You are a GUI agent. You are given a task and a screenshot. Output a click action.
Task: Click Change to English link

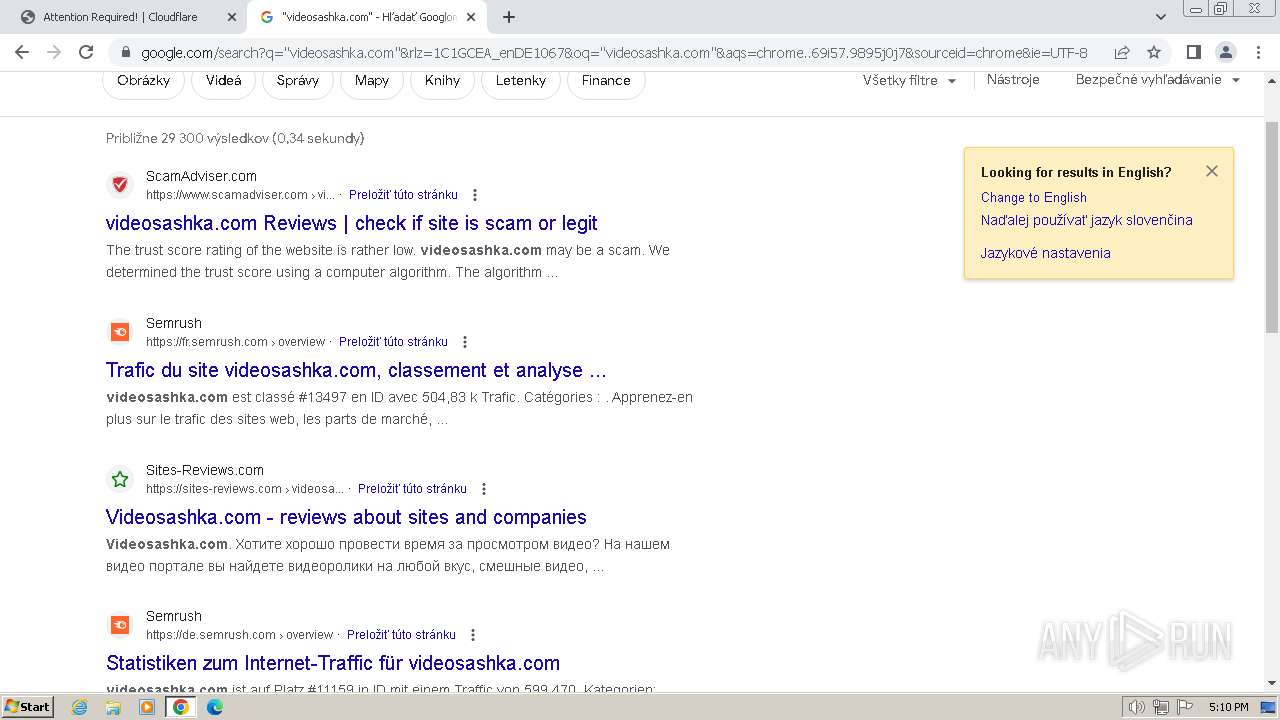(1034, 197)
